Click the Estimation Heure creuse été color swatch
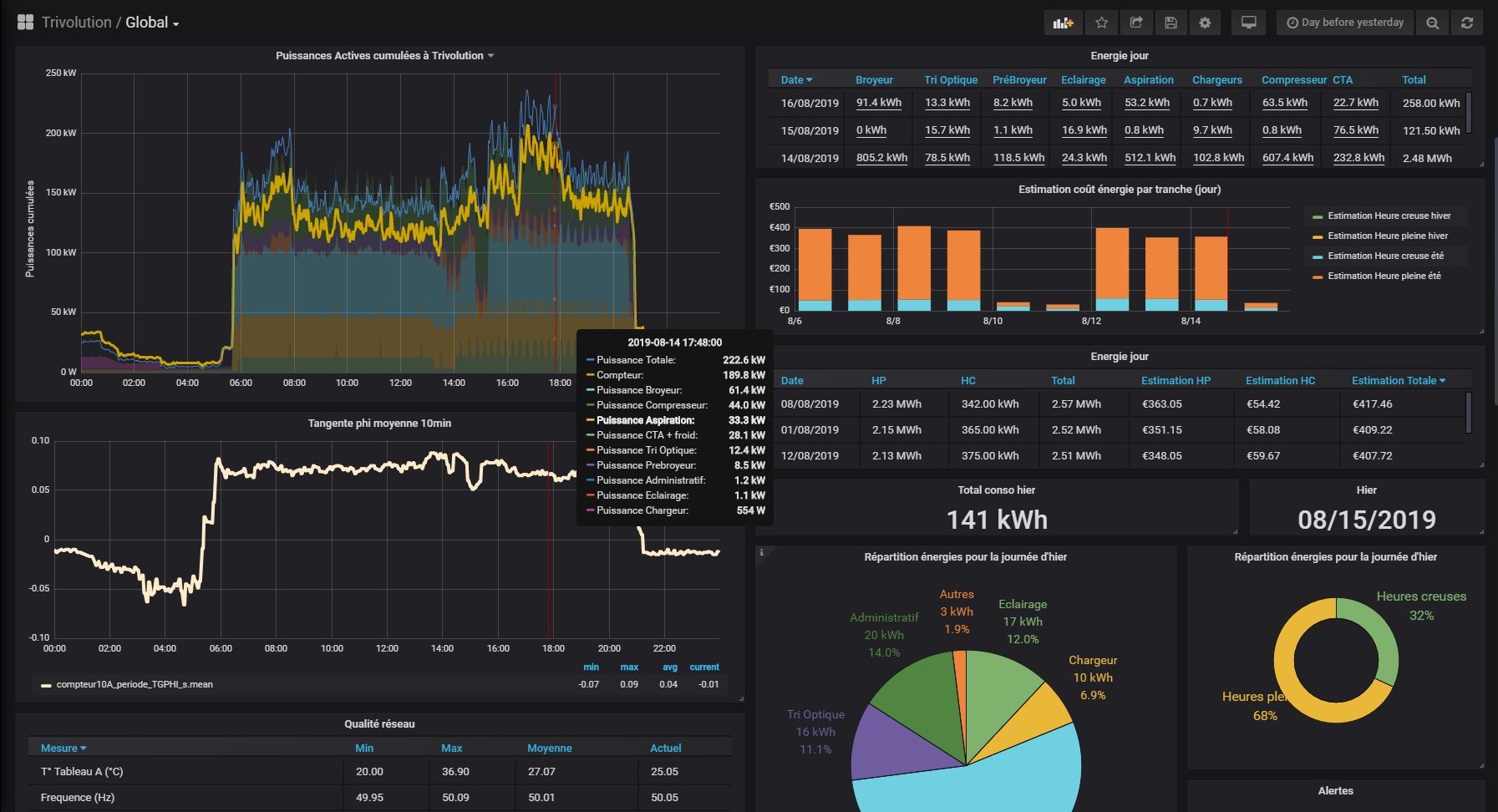 click(x=1317, y=256)
